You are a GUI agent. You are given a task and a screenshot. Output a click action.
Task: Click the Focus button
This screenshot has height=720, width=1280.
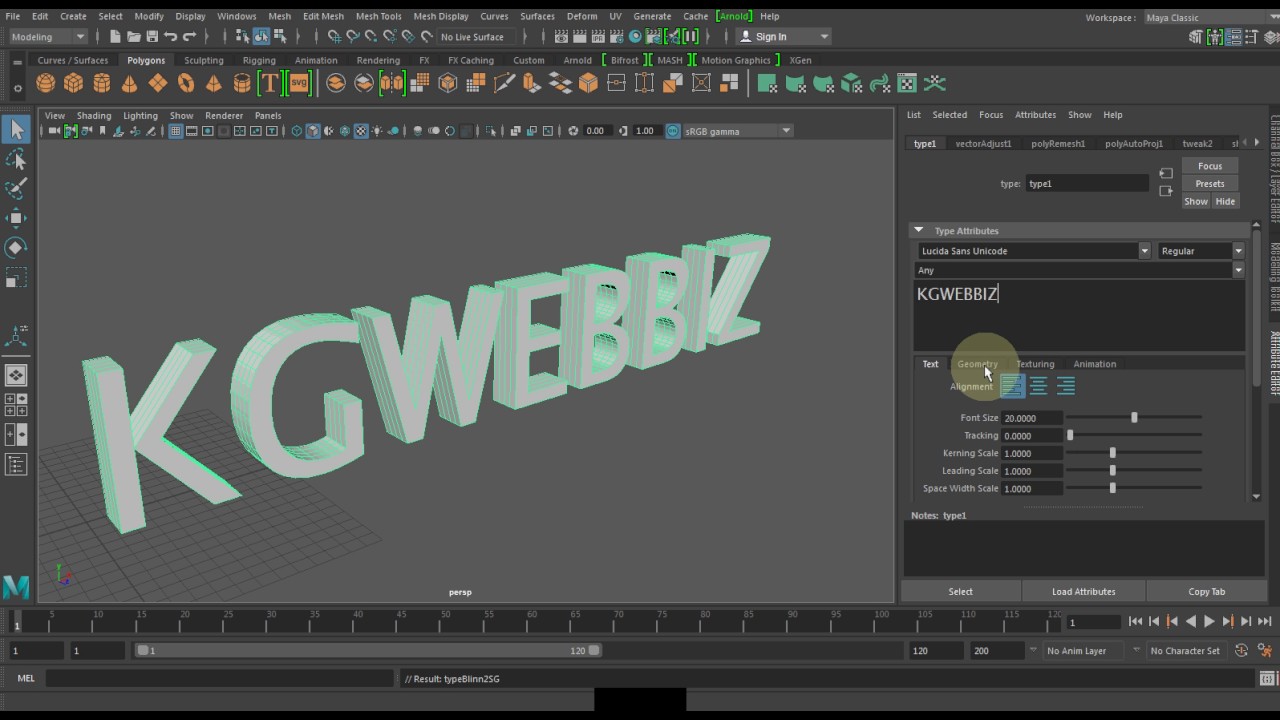click(1210, 166)
